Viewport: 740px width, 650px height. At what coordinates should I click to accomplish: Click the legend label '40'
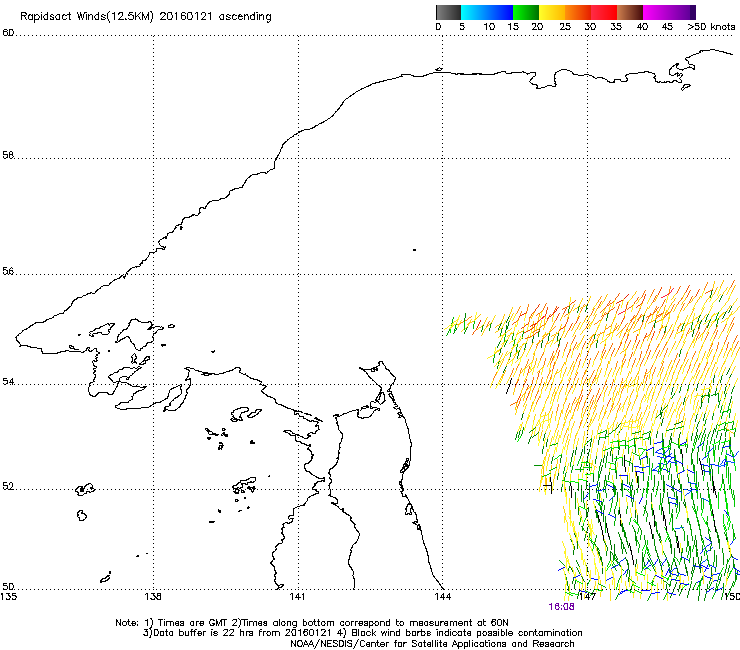pos(642,27)
